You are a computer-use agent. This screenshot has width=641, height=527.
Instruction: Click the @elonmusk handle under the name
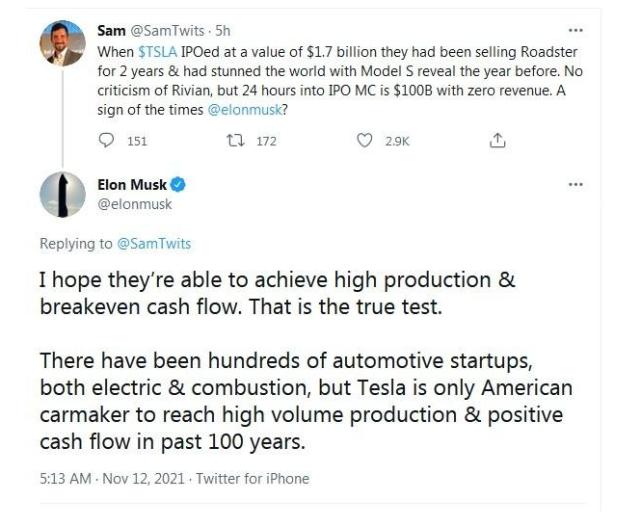[134, 204]
